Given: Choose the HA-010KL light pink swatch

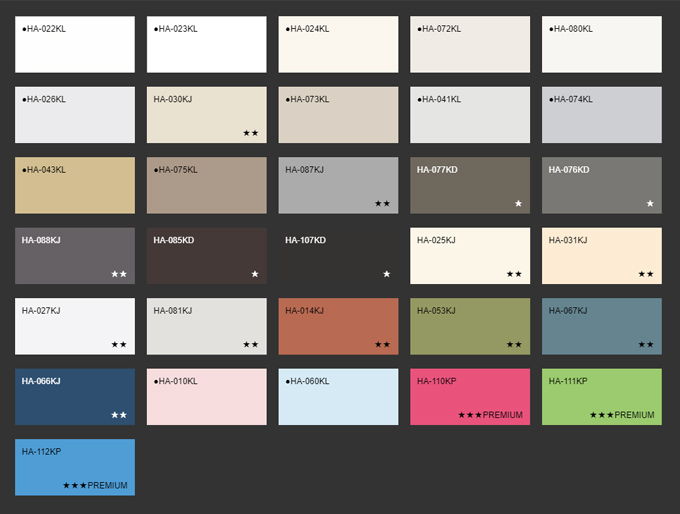Looking at the screenshot, I should tap(207, 397).
